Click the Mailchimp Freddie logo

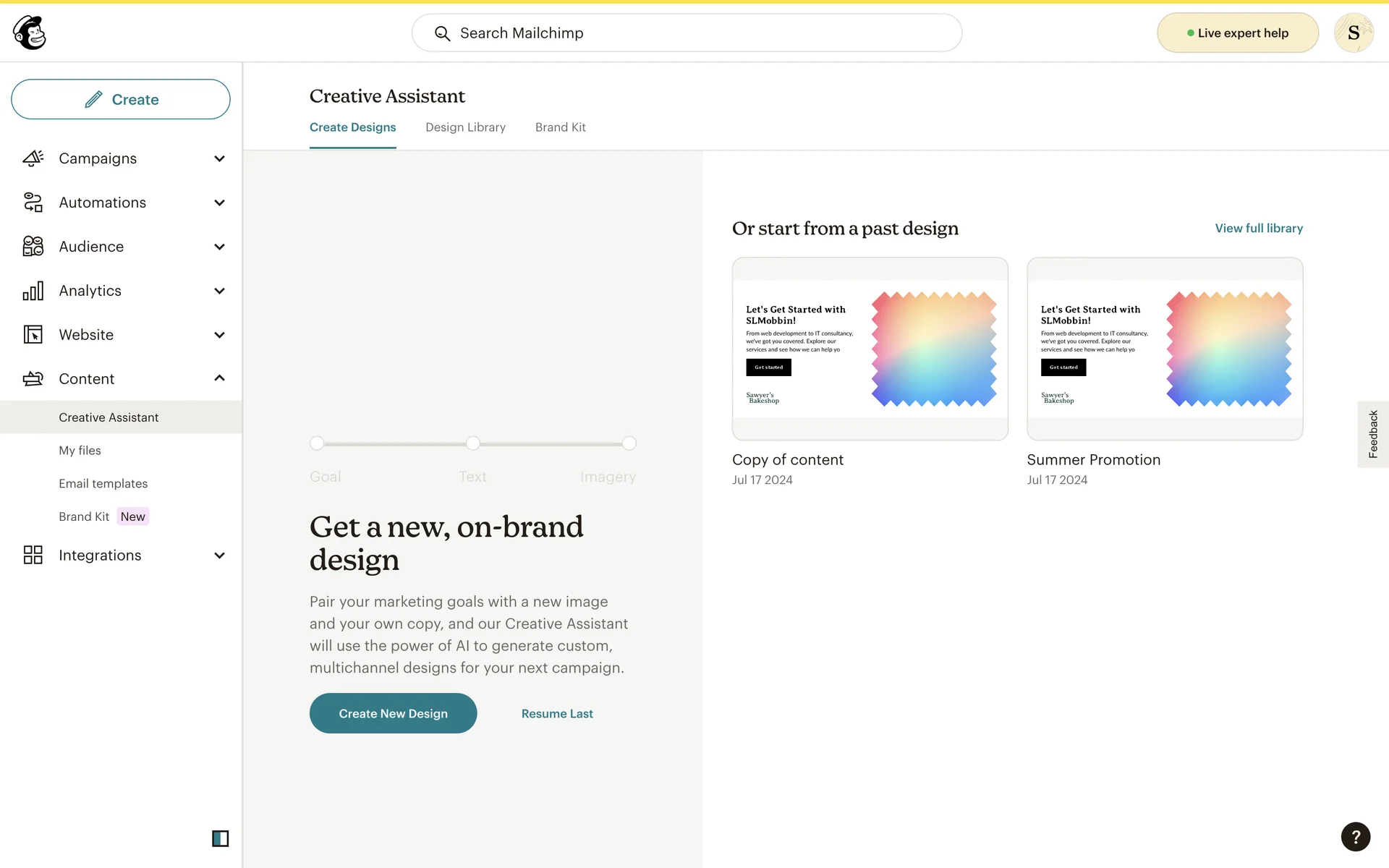(30, 33)
